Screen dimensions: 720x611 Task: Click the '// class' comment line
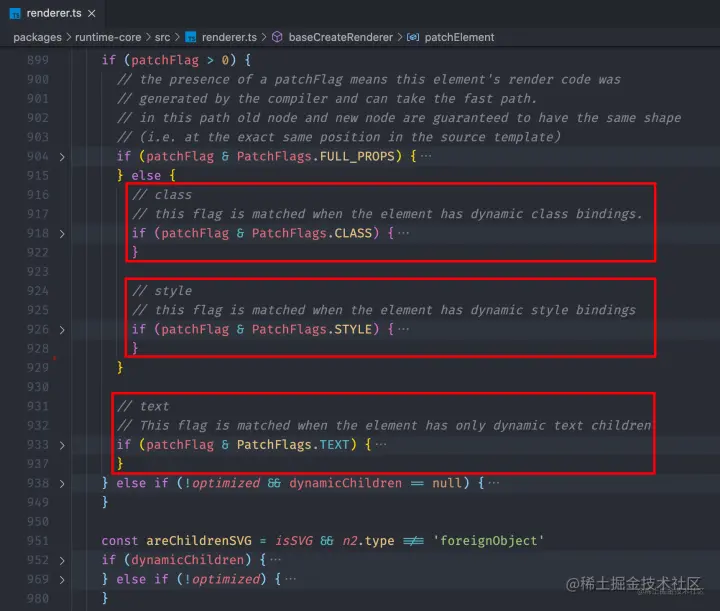(162, 195)
